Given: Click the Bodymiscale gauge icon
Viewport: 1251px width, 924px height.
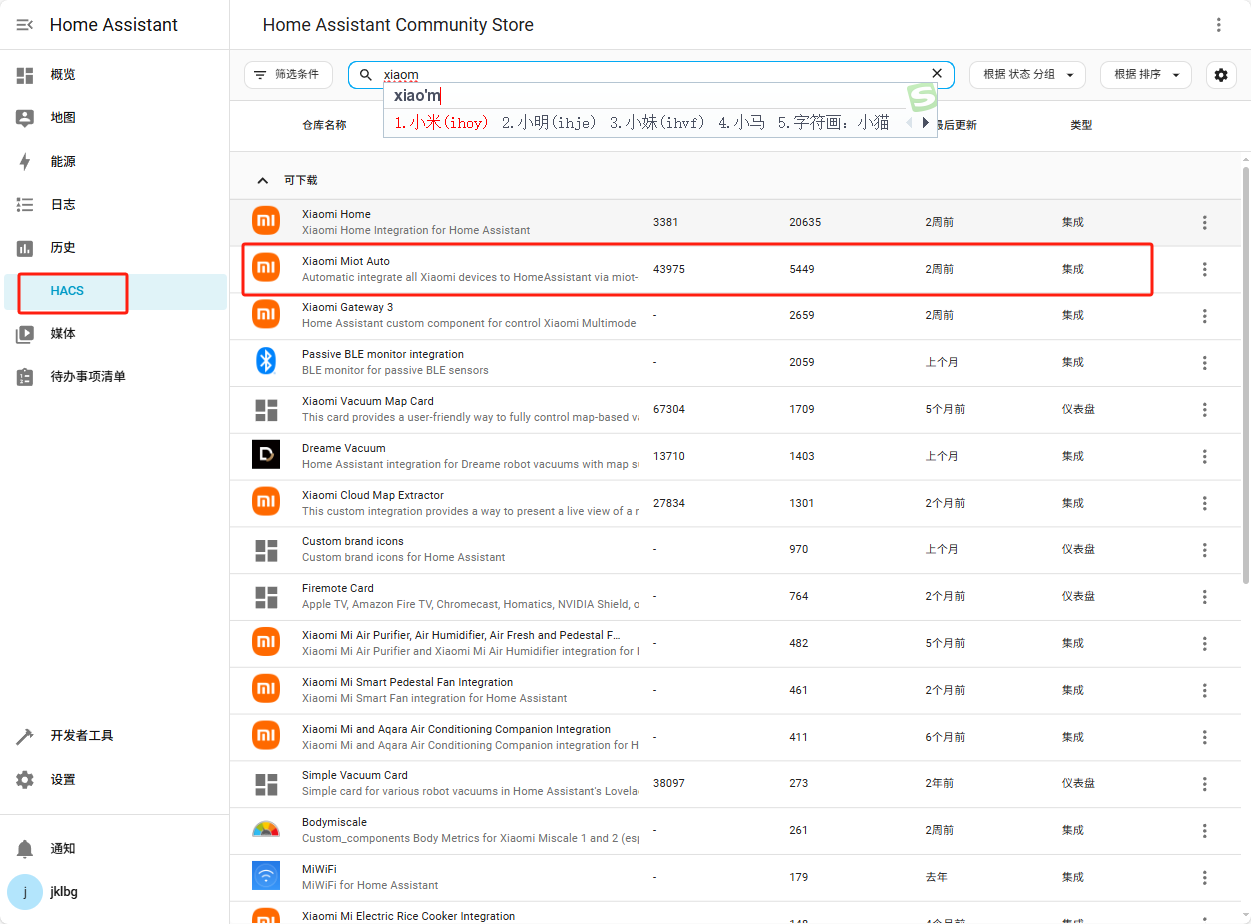Looking at the screenshot, I should pos(266,830).
